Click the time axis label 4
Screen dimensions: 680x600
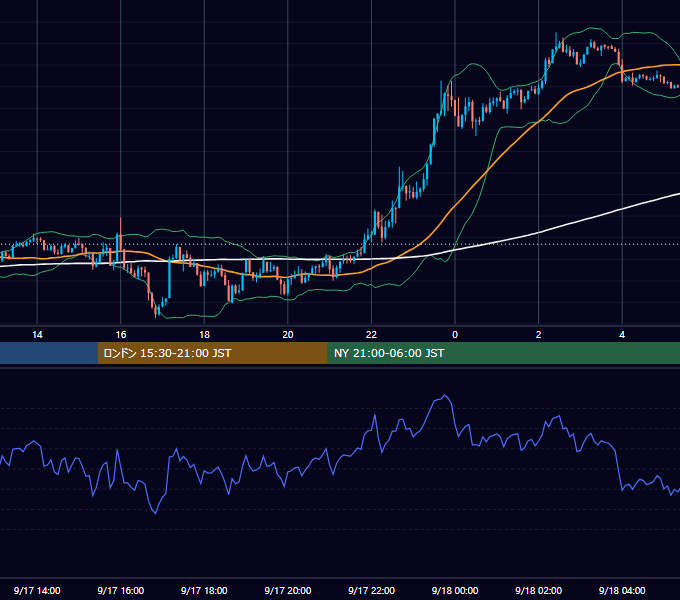(622, 335)
